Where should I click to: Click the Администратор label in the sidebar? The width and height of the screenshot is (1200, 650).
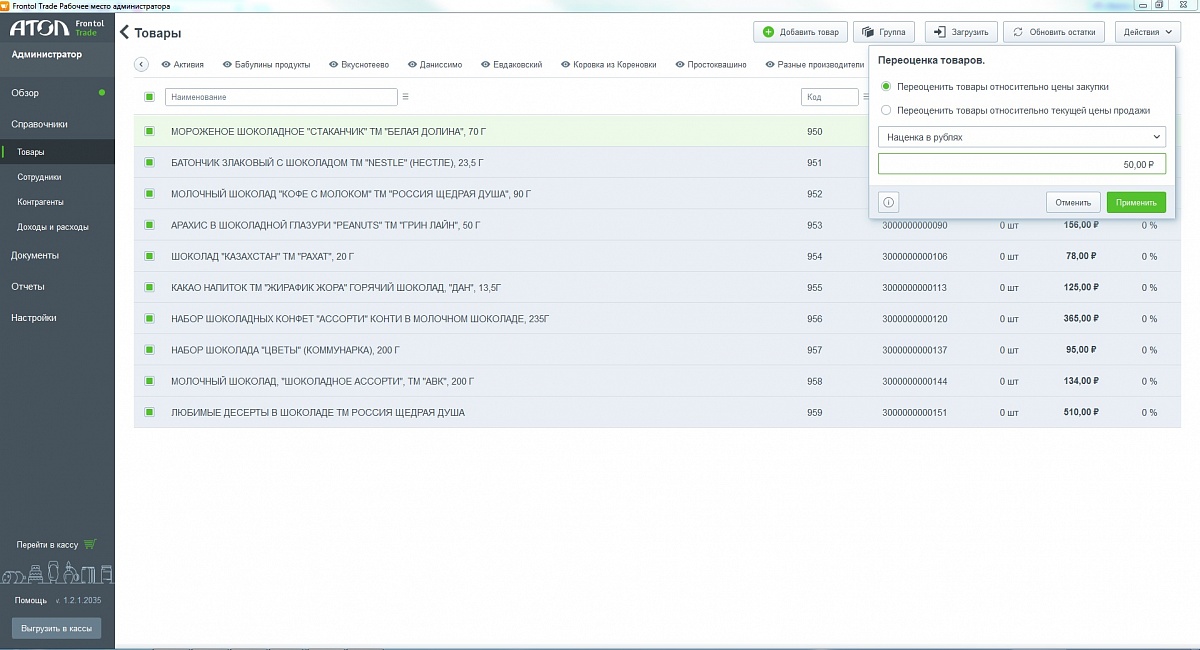tap(47, 54)
